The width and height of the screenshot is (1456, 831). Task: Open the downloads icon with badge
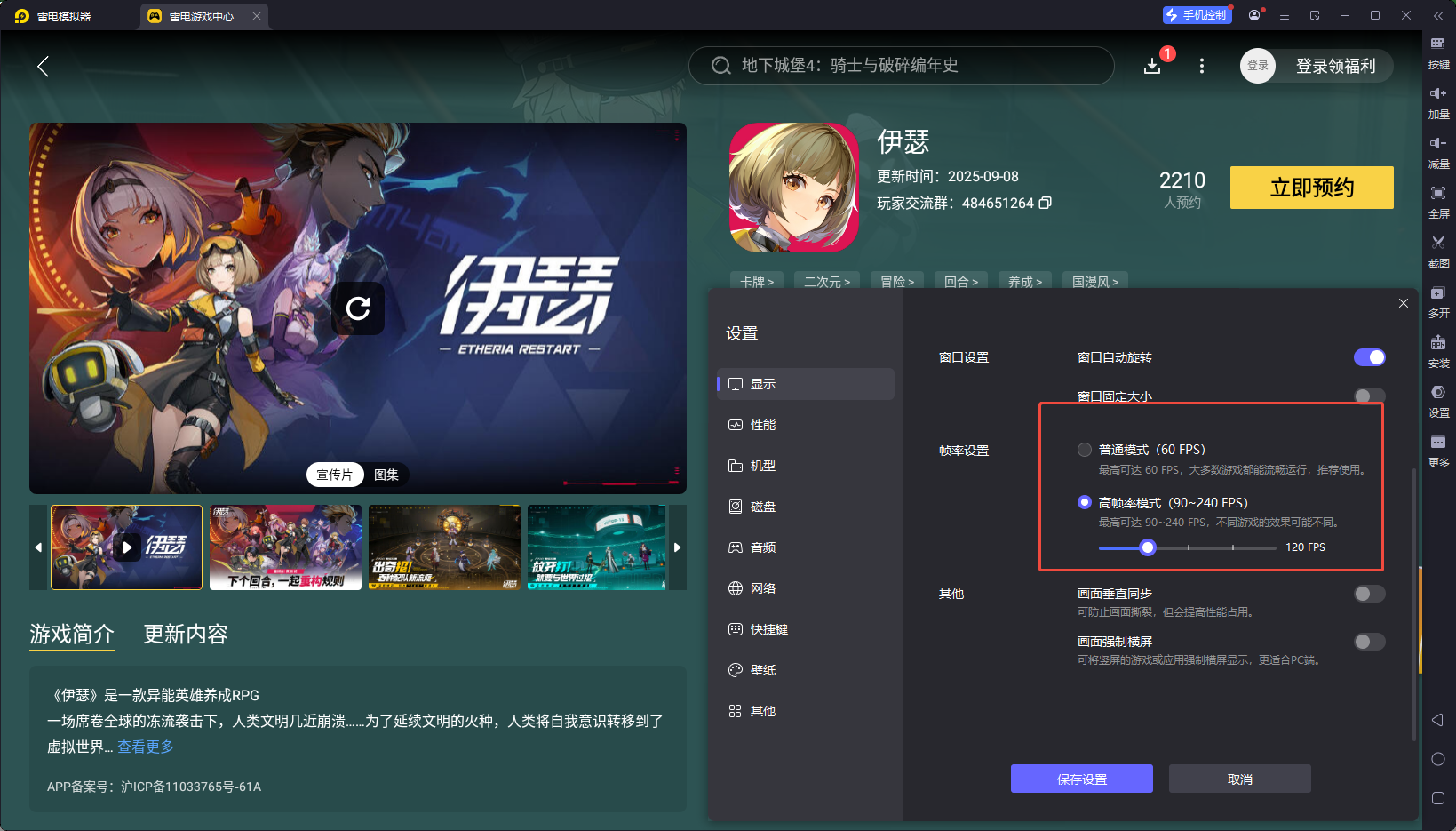point(1152,66)
